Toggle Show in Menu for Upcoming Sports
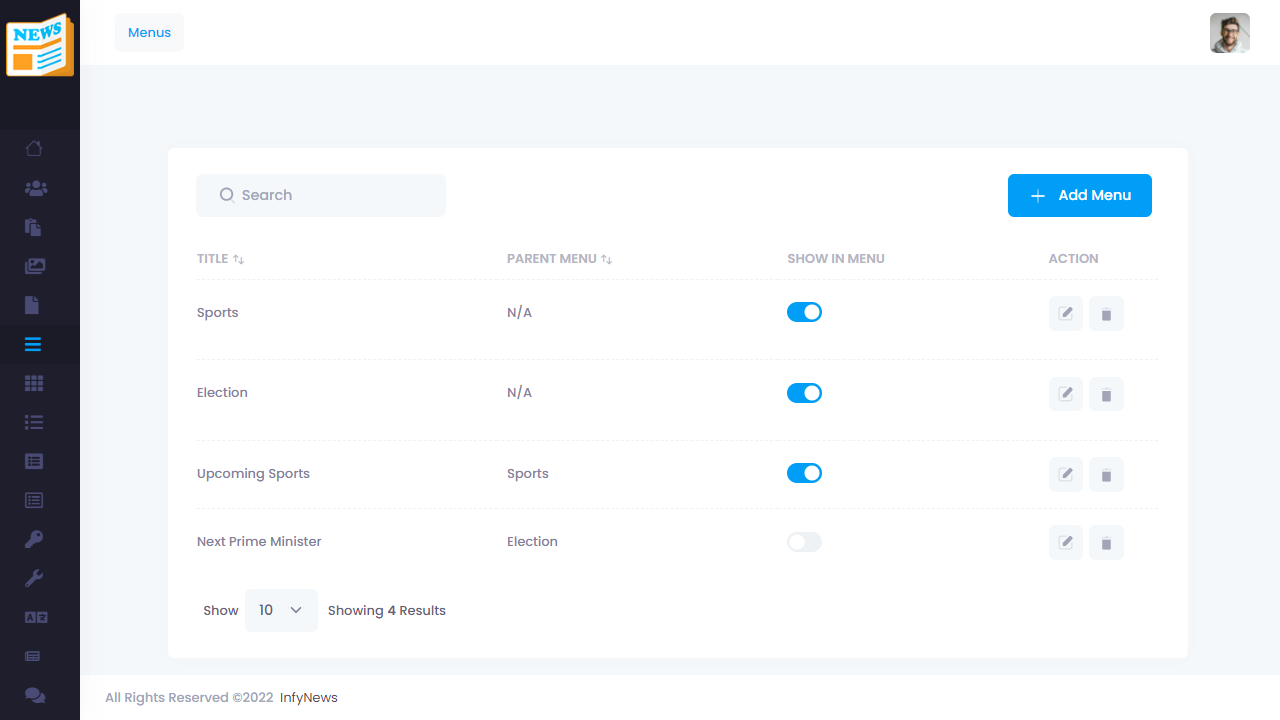The width and height of the screenshot is (1280, 720). coord(804,473)
